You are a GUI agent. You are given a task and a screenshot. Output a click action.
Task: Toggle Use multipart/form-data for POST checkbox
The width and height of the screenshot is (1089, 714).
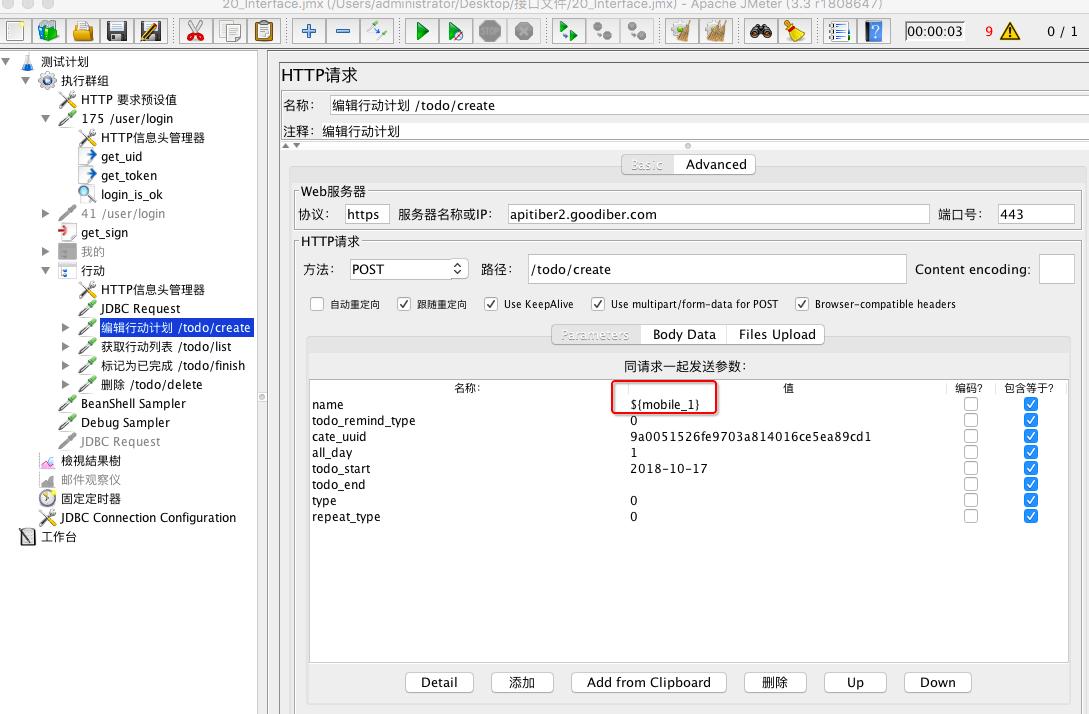point(597,304)
